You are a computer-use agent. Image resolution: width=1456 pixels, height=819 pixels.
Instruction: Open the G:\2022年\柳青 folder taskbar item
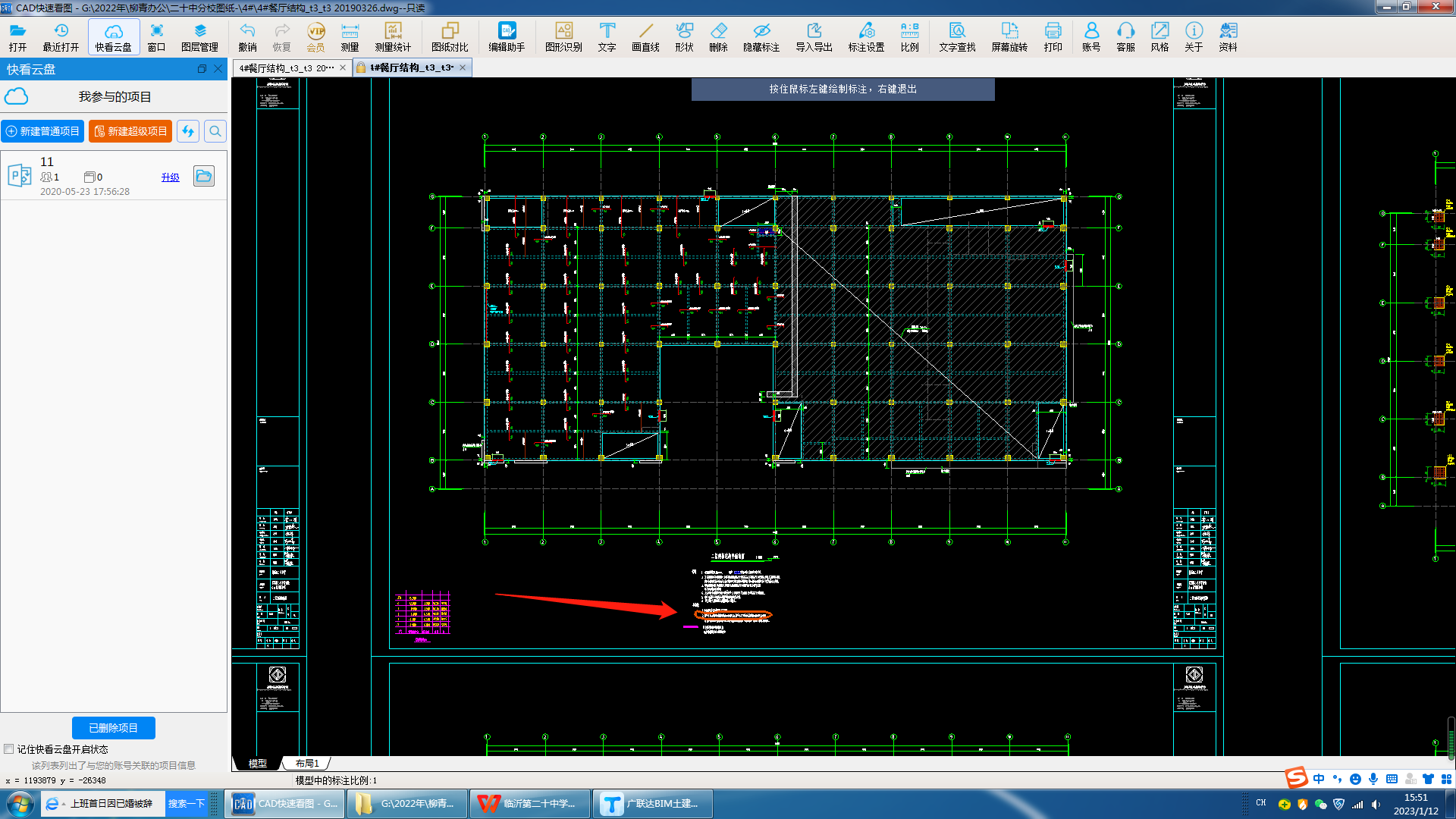407,804
